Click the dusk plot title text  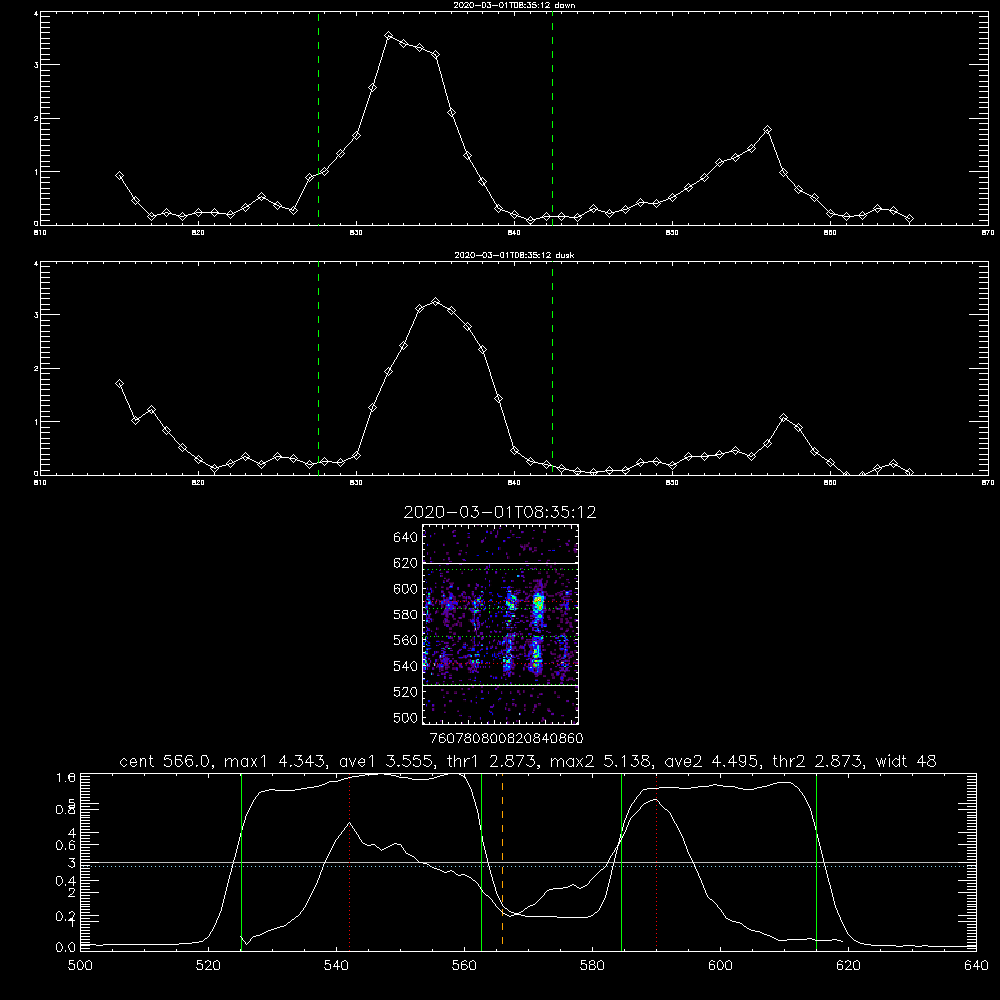coord(514,255)
